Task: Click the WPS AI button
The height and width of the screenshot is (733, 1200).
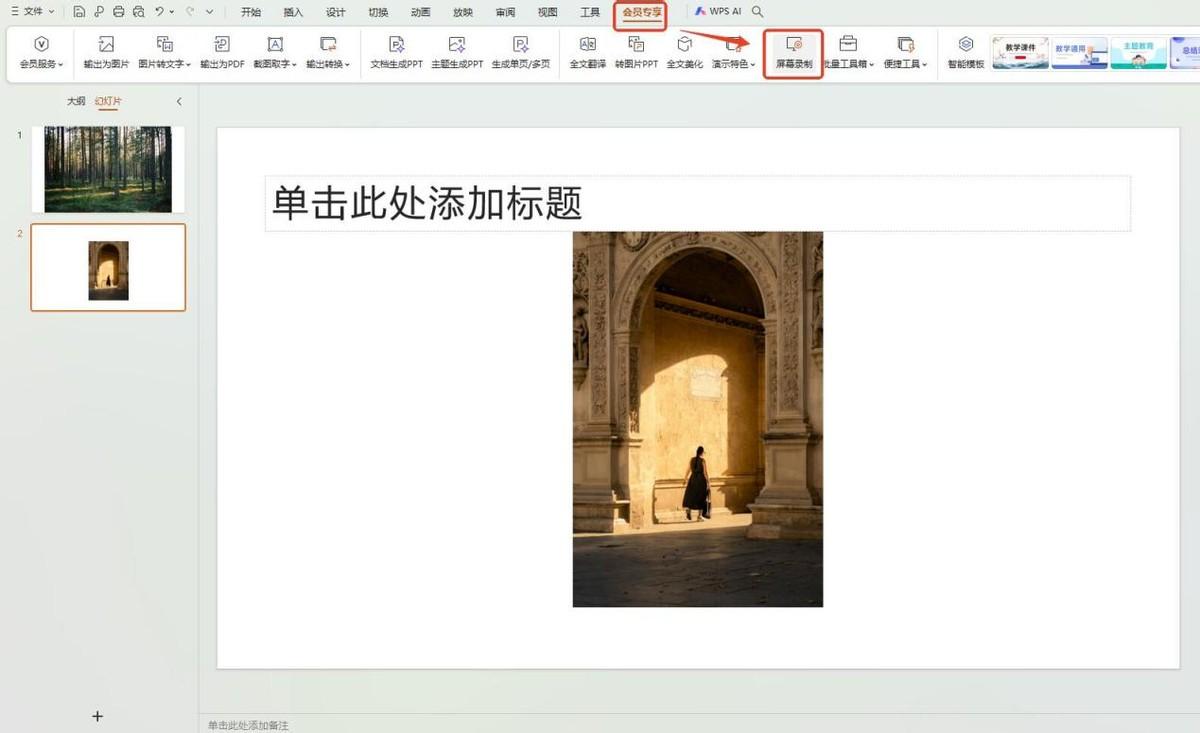Action: click(x=718, y=12)
